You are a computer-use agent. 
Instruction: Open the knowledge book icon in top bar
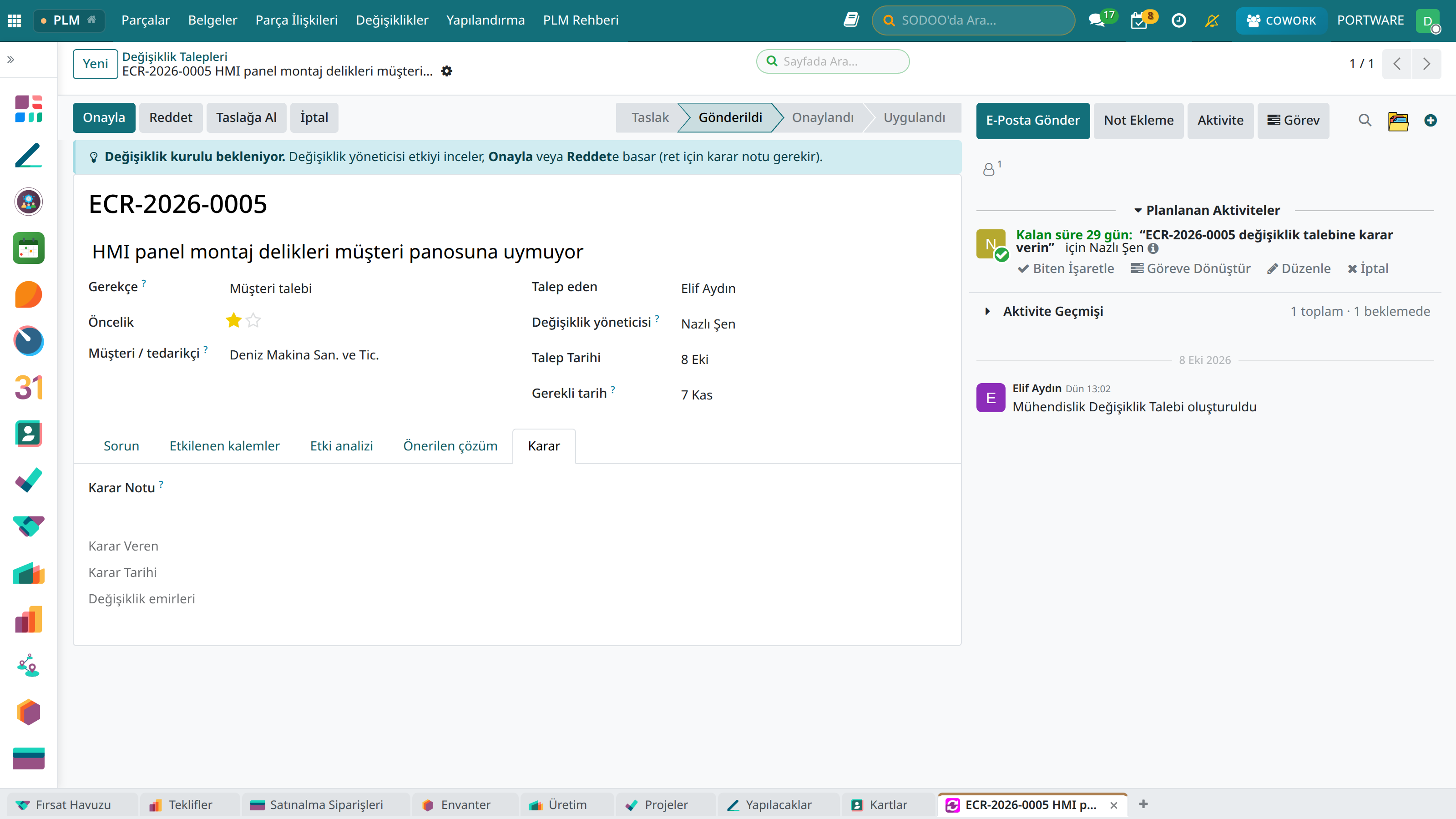[851, 20]
